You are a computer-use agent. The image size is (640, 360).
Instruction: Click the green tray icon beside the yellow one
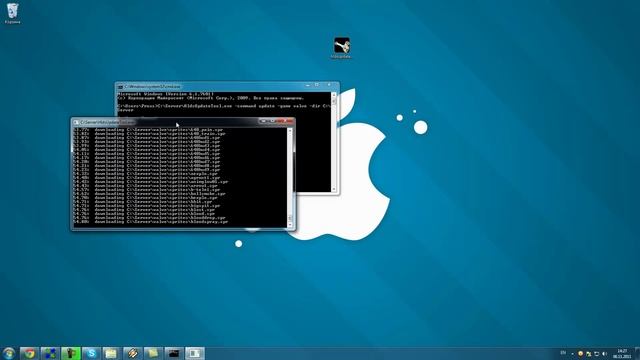pyautogui.click(x=589, y=353)
